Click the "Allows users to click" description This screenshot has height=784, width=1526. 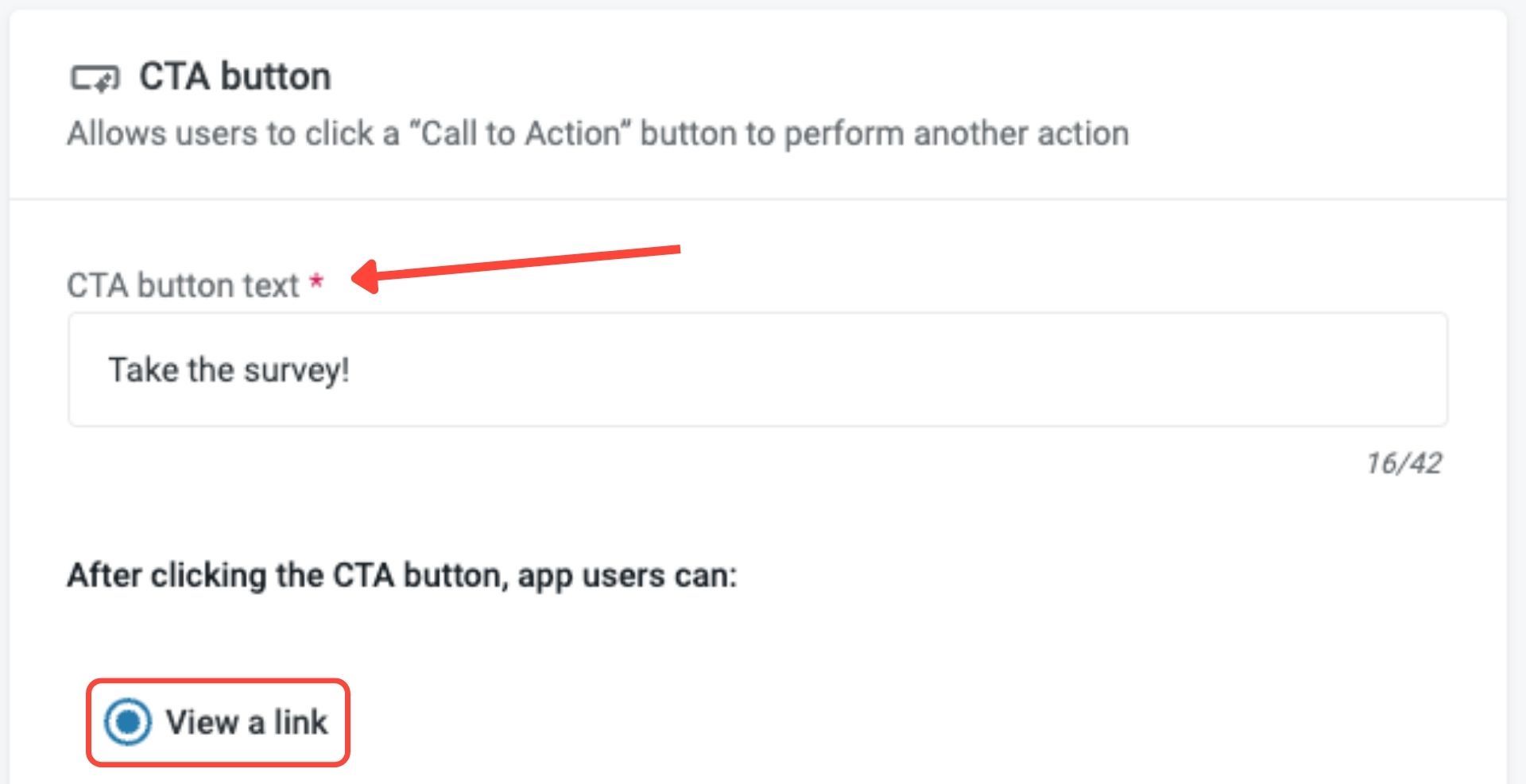[x=231, y=133]
